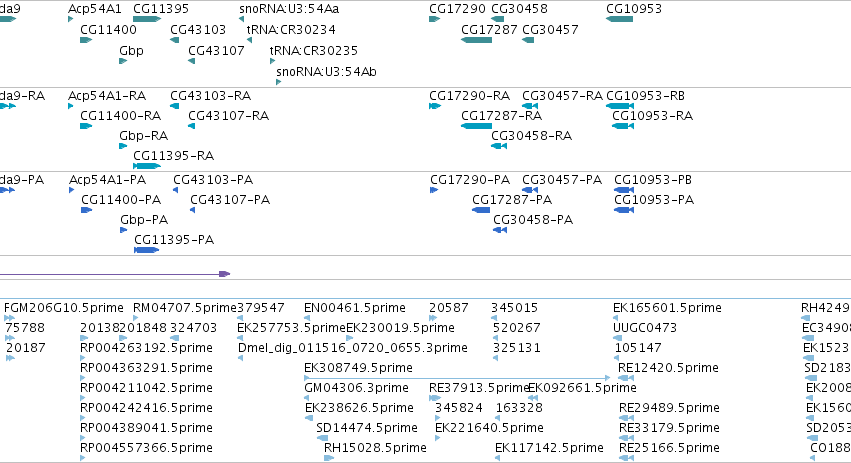Select the Acp54A1 gene label
This screenshot has width=851, height=463.
[94, 9]
